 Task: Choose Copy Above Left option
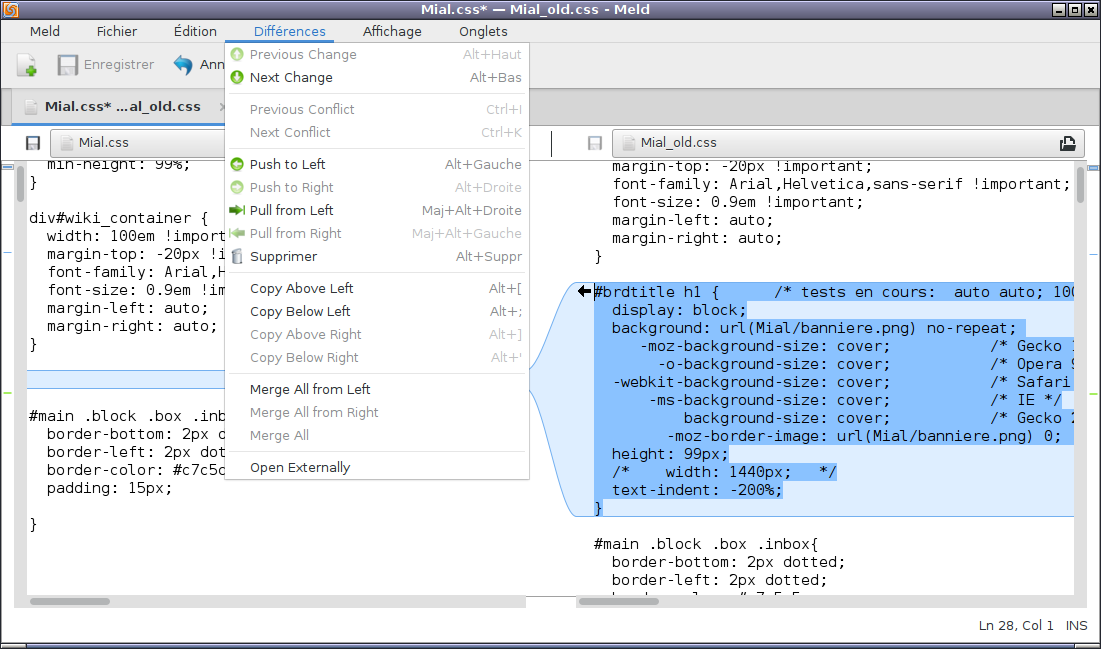(x=301, y=289)
